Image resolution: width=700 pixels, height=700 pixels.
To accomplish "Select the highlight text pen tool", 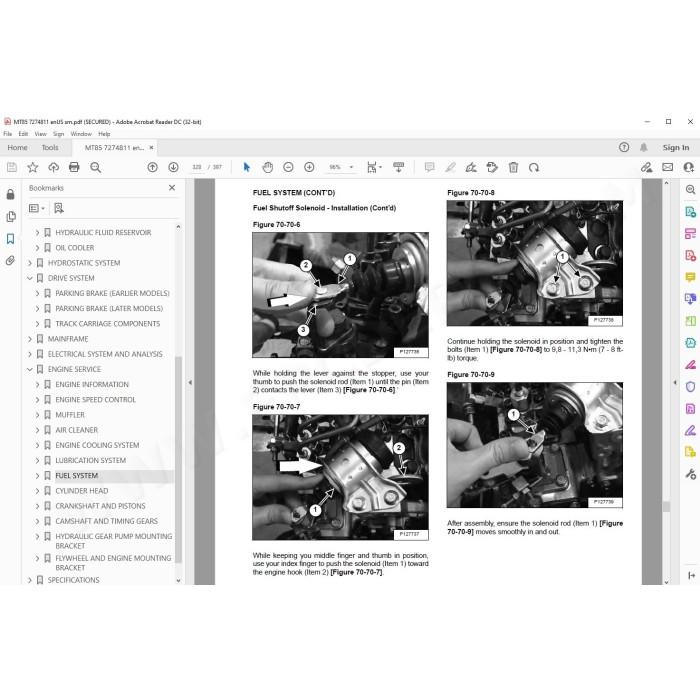I will [x=450, y=167].
